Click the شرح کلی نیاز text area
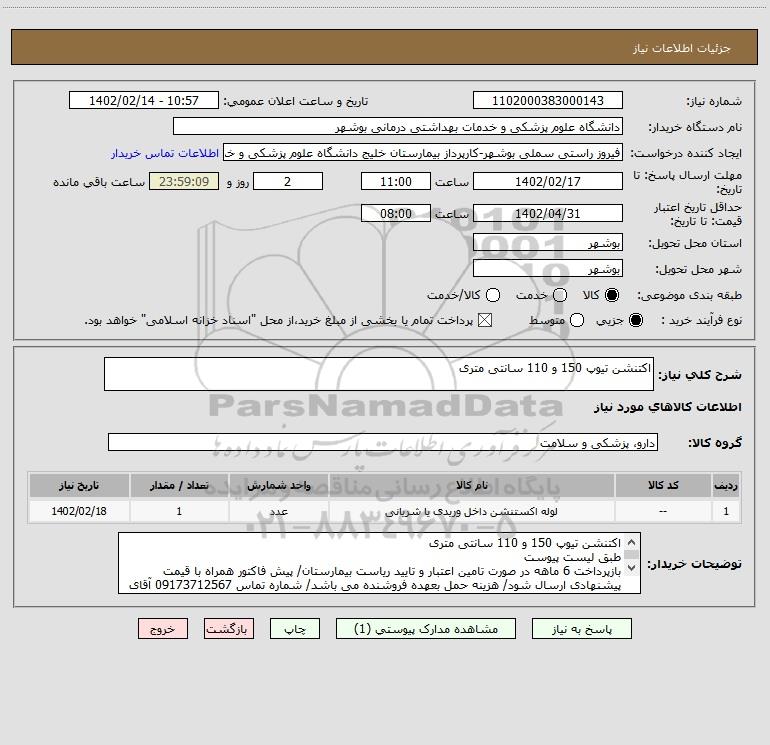The image size is (770, 745). (379, 374)
